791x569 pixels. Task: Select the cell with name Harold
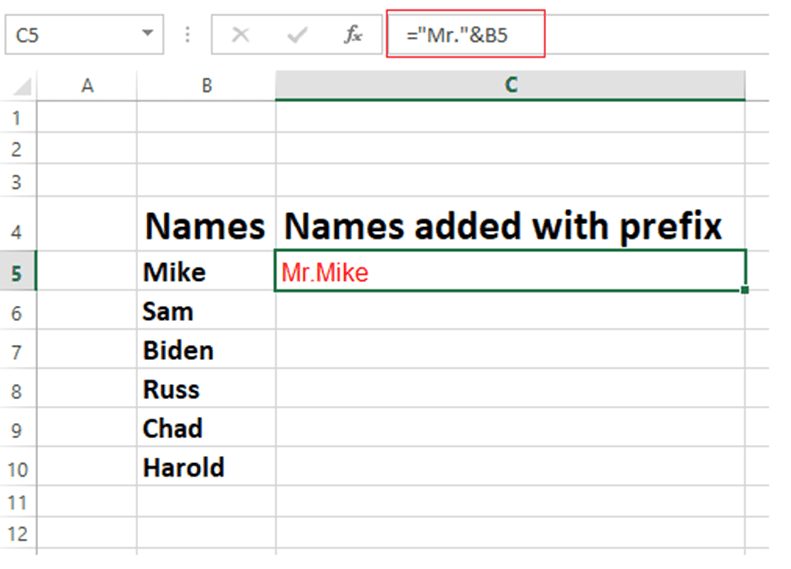206,467
